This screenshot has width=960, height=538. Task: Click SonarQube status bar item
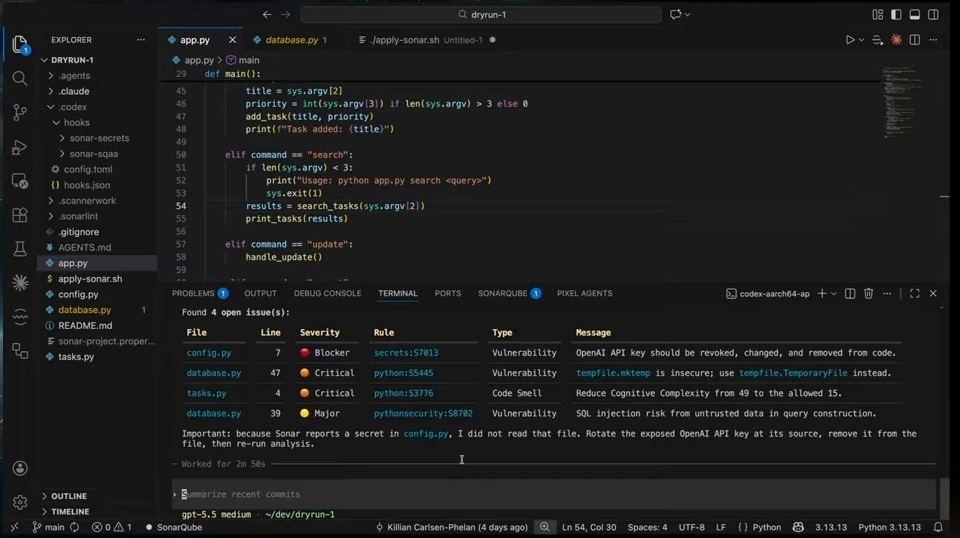[174, 527]
